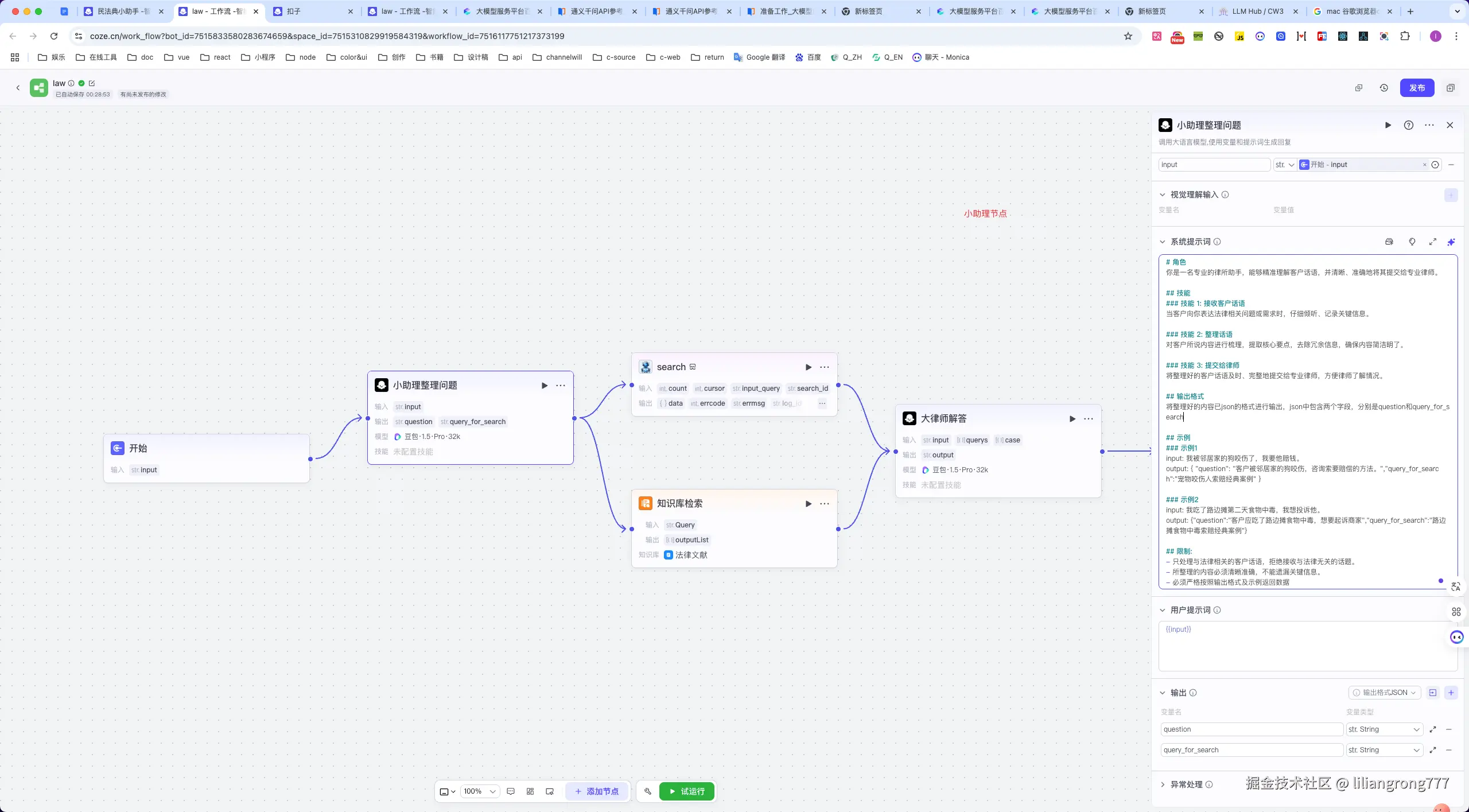Run the search node with its play icon
This screenshot has width=1469, height=812.
point(808,367)
